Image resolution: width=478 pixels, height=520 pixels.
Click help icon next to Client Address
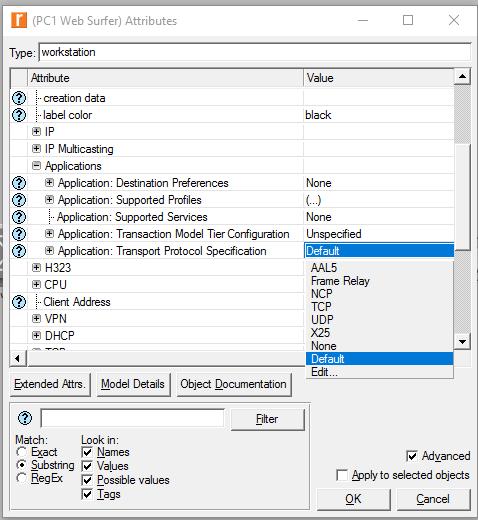tap(19, 302)
